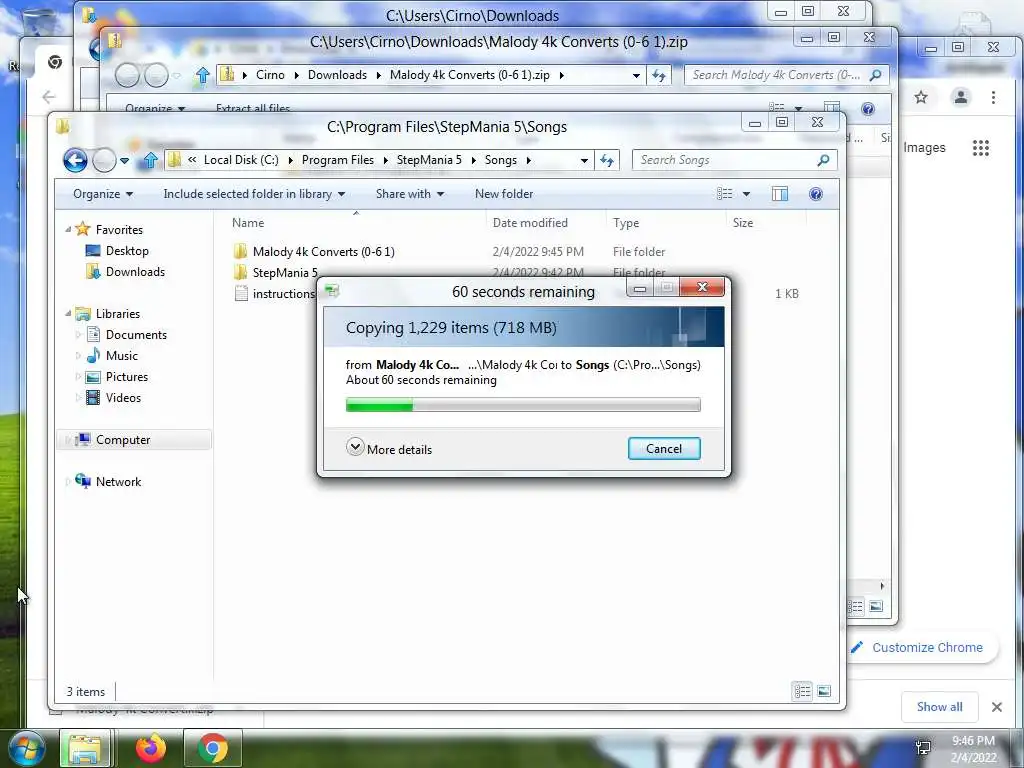This screenshot has height=768, width=1024.
Task: Refresh the zip explorer window
Action: tap(658, 75)
